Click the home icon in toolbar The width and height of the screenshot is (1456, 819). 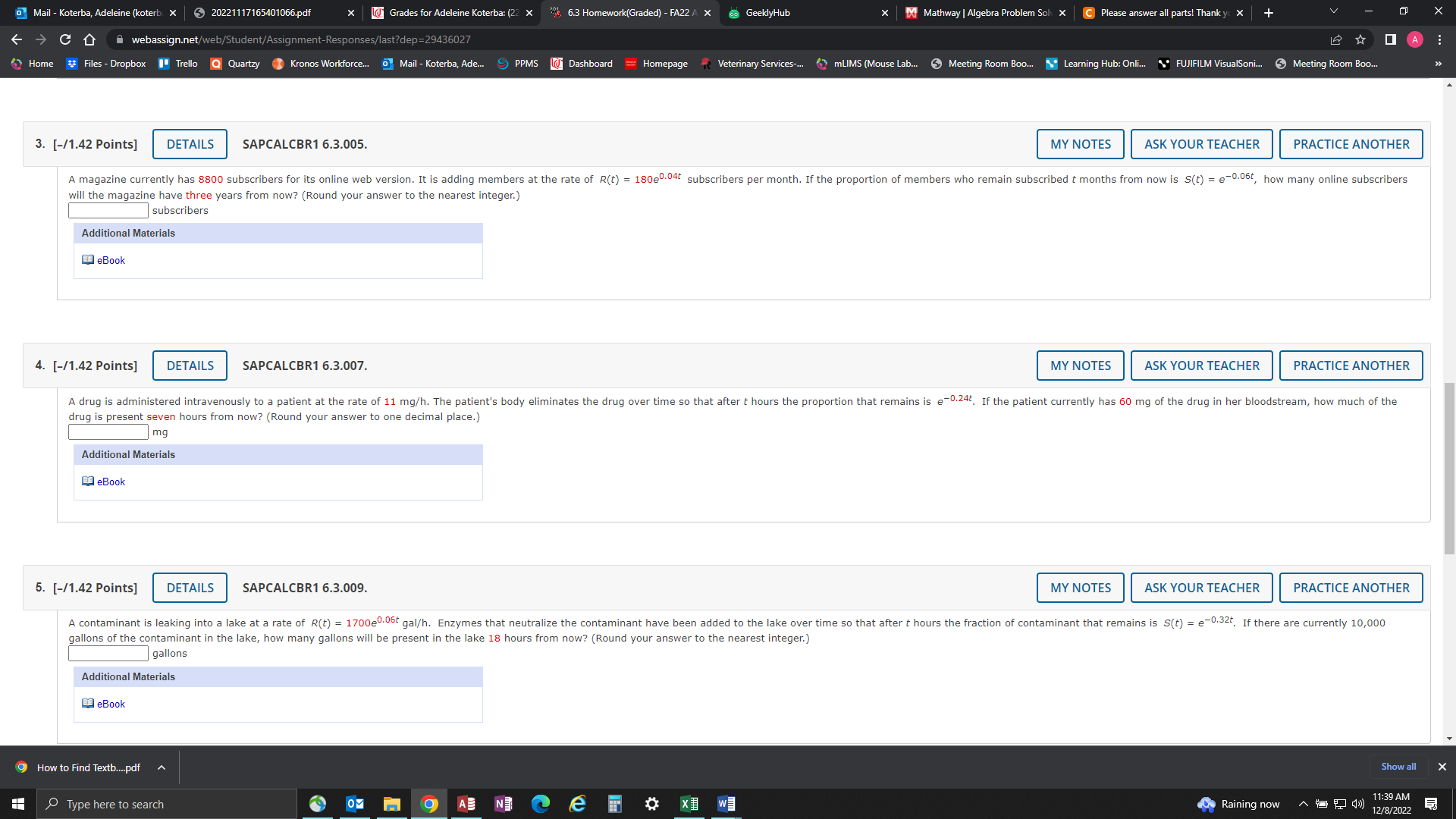click(89, 39)
